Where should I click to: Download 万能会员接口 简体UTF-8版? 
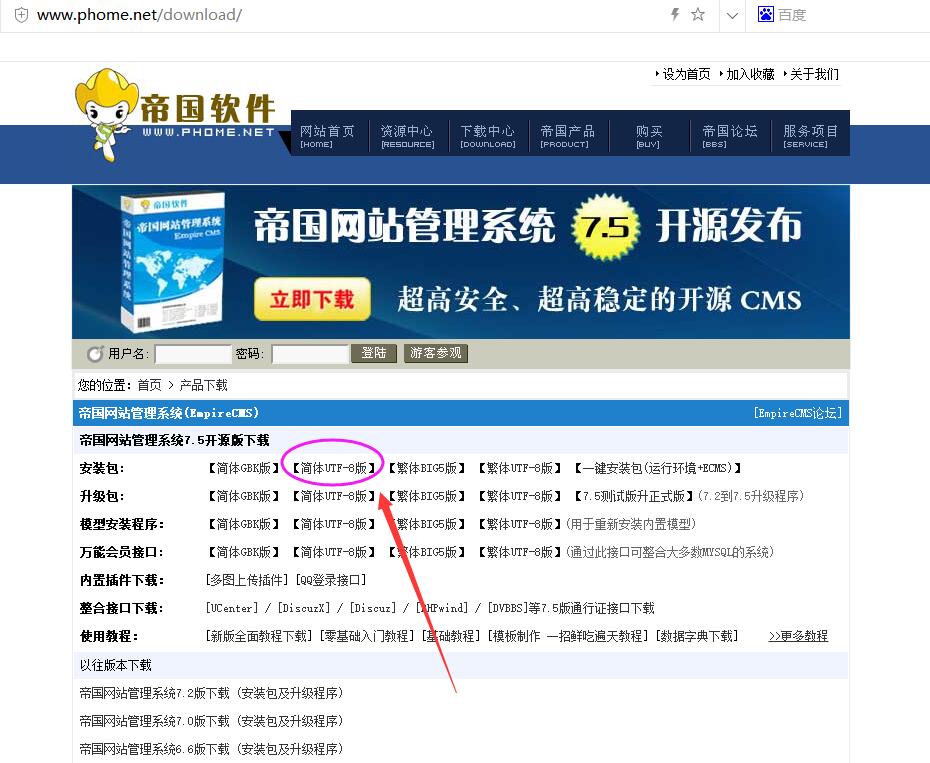pyautogui.click(x=334, y=552)
